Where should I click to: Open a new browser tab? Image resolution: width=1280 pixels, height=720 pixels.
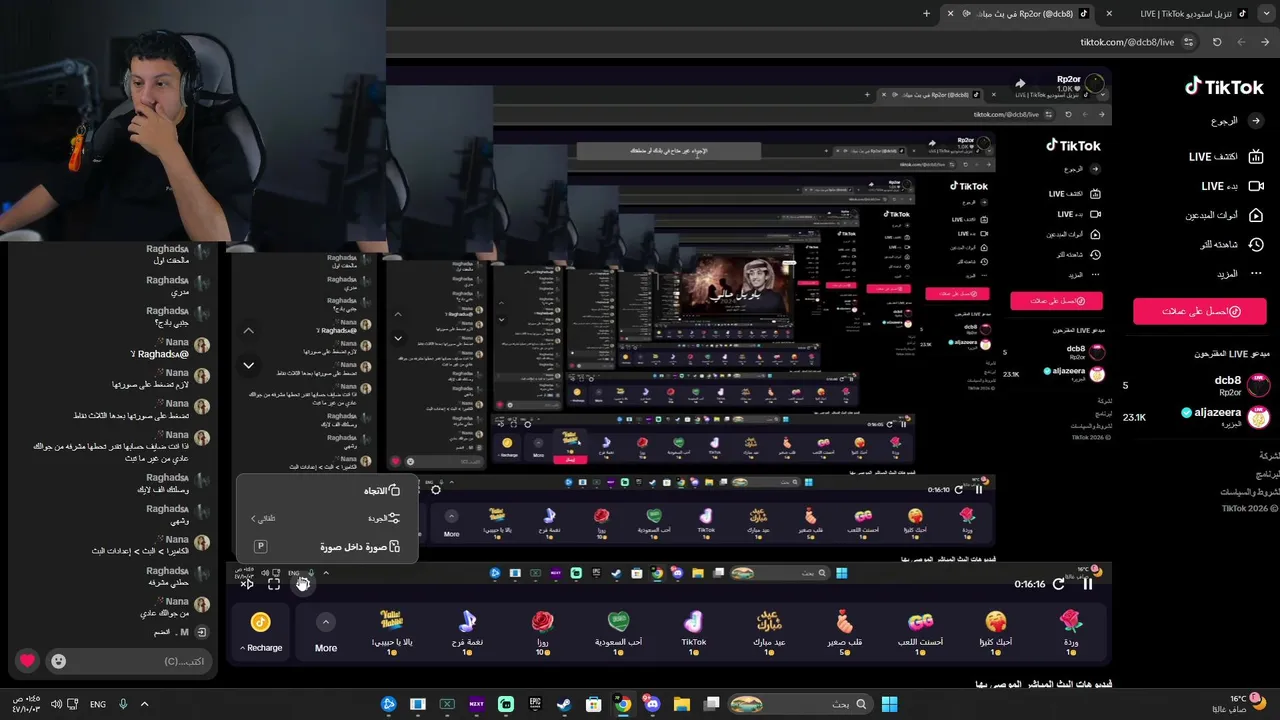click(926, 14)
